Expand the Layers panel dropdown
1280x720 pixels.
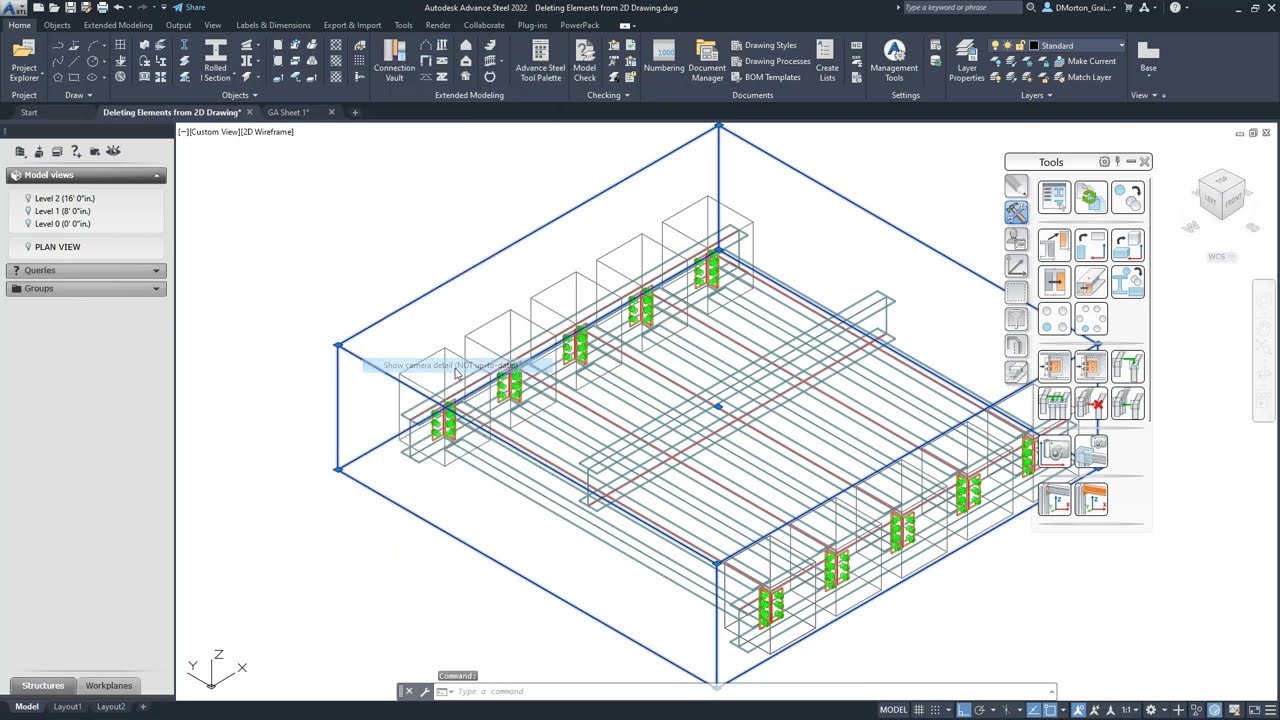1036,95
